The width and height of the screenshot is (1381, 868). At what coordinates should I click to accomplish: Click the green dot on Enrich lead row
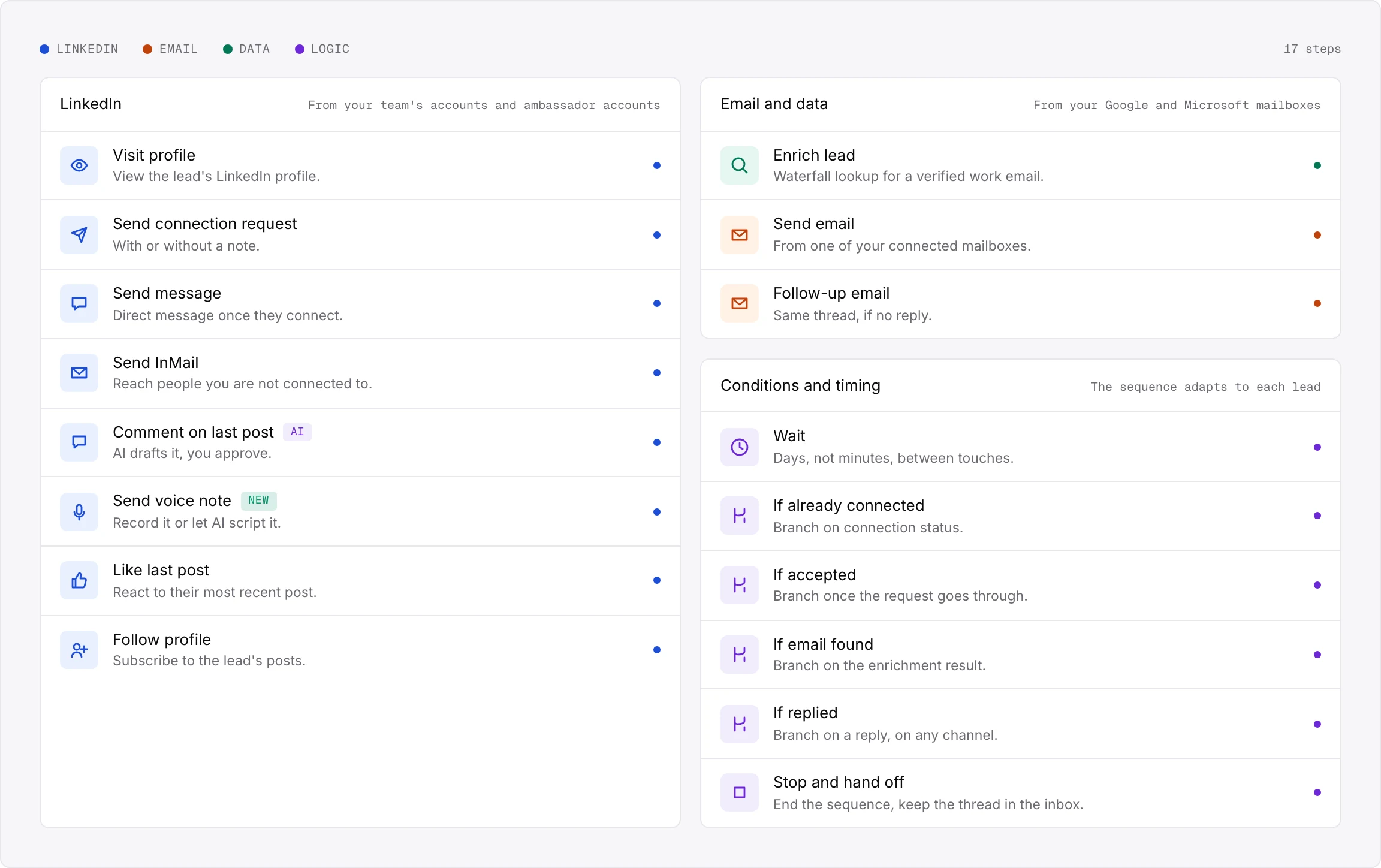(x=1317, y=165)
